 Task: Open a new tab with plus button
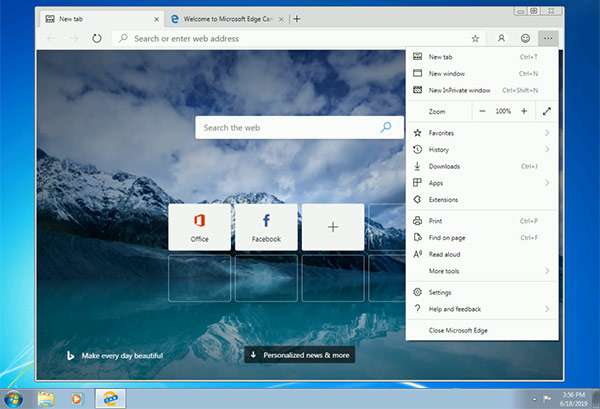(x=297, y=18)
